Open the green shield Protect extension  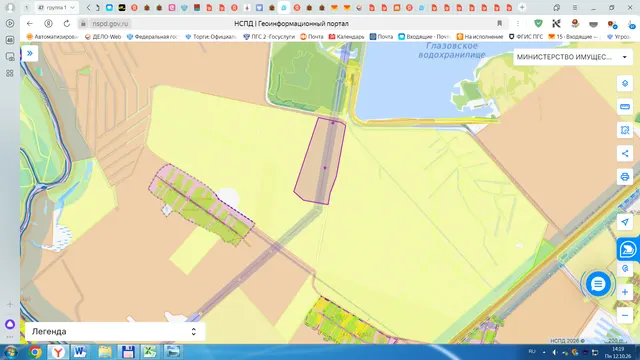[538, 24]
